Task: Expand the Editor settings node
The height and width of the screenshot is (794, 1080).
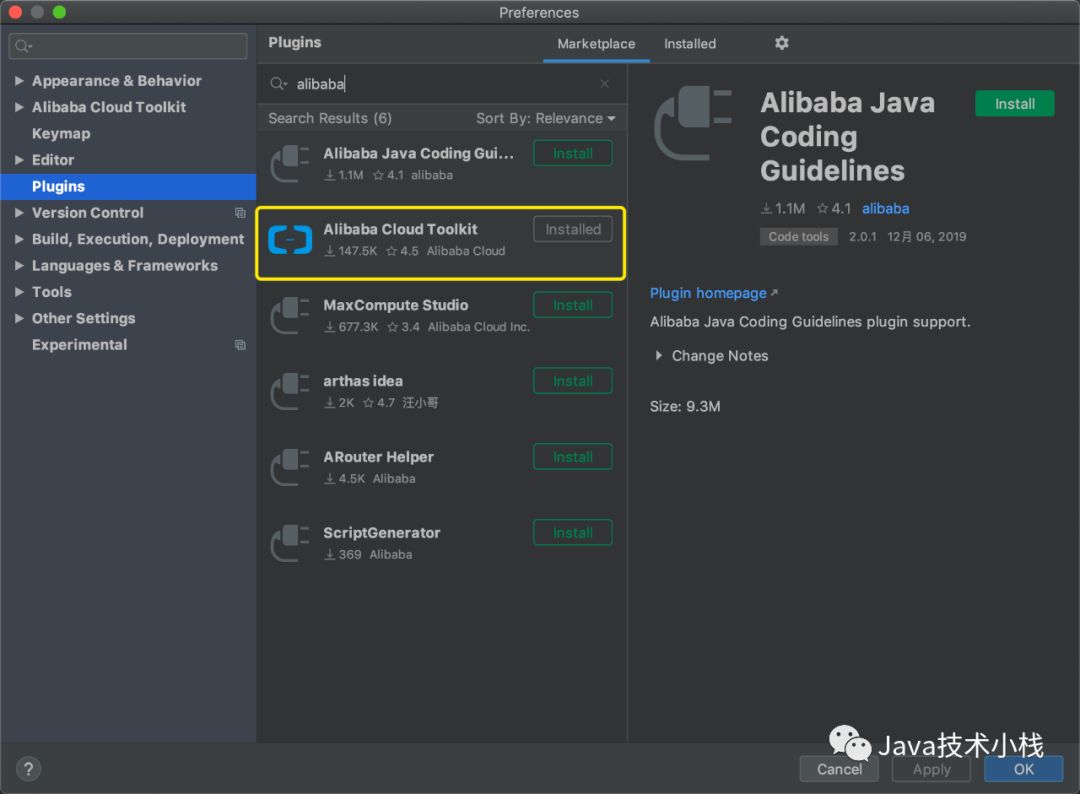Action: 19,160
